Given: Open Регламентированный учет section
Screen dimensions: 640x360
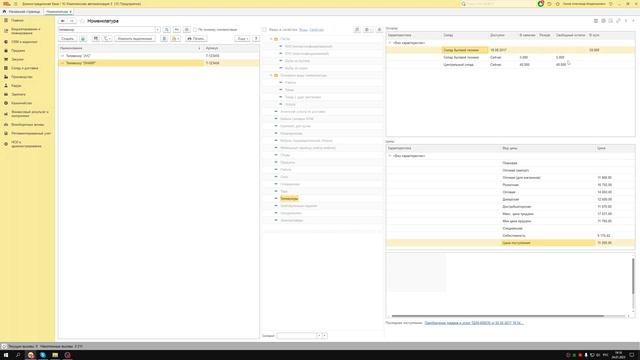Looking at the screenshot, I should (31, 133).
